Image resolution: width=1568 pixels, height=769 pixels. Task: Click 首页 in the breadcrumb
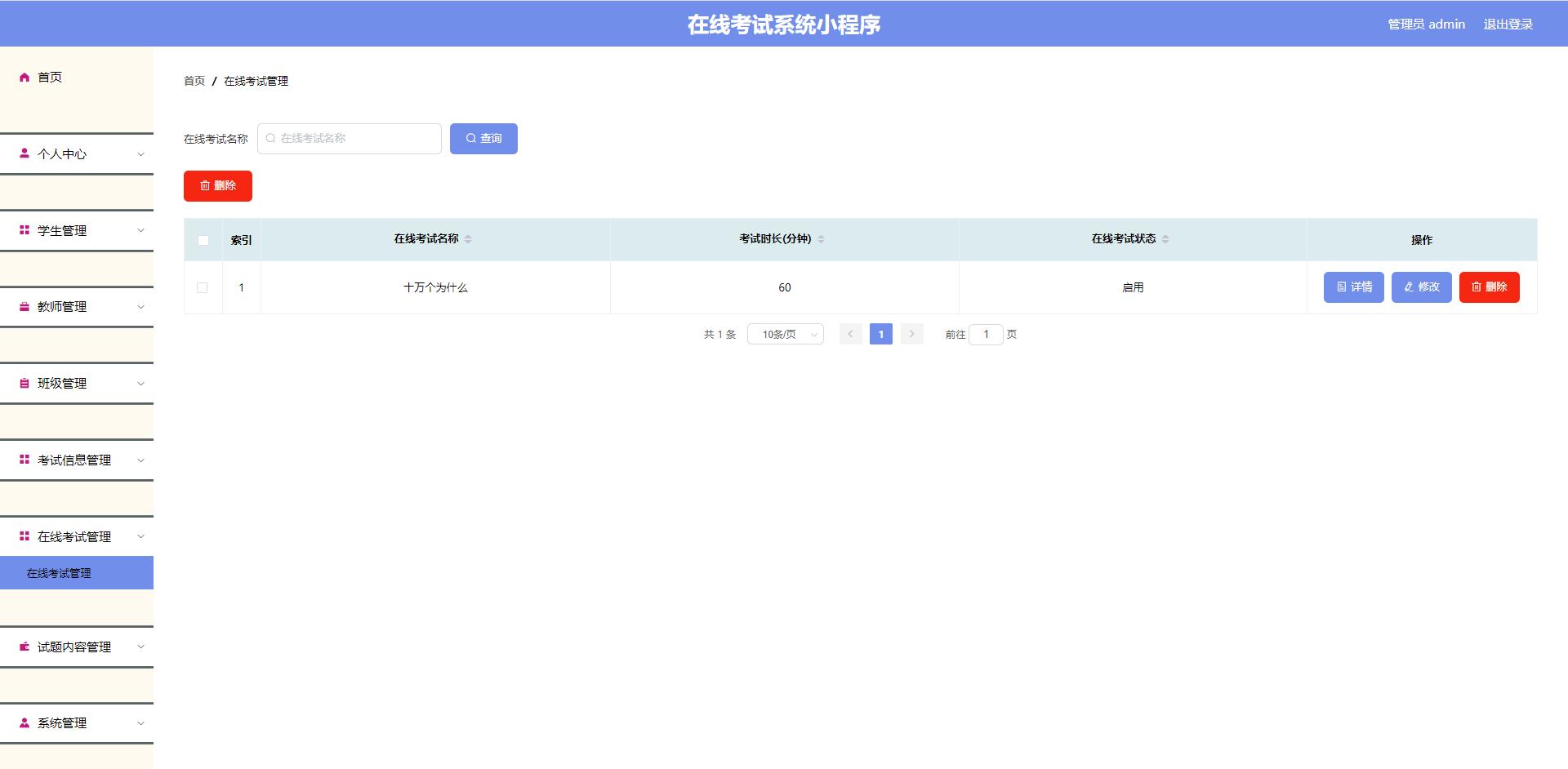click(x=194, y=81)
